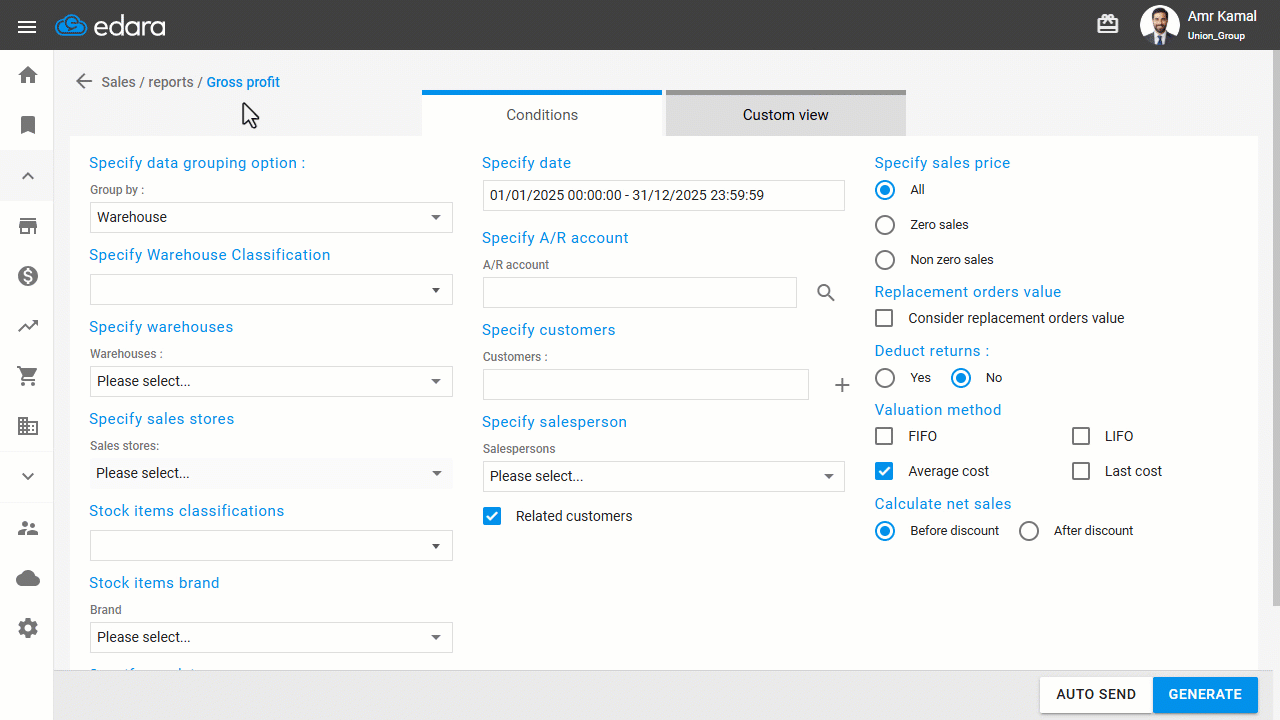Open the store sidebar icon

click(28, 226)
